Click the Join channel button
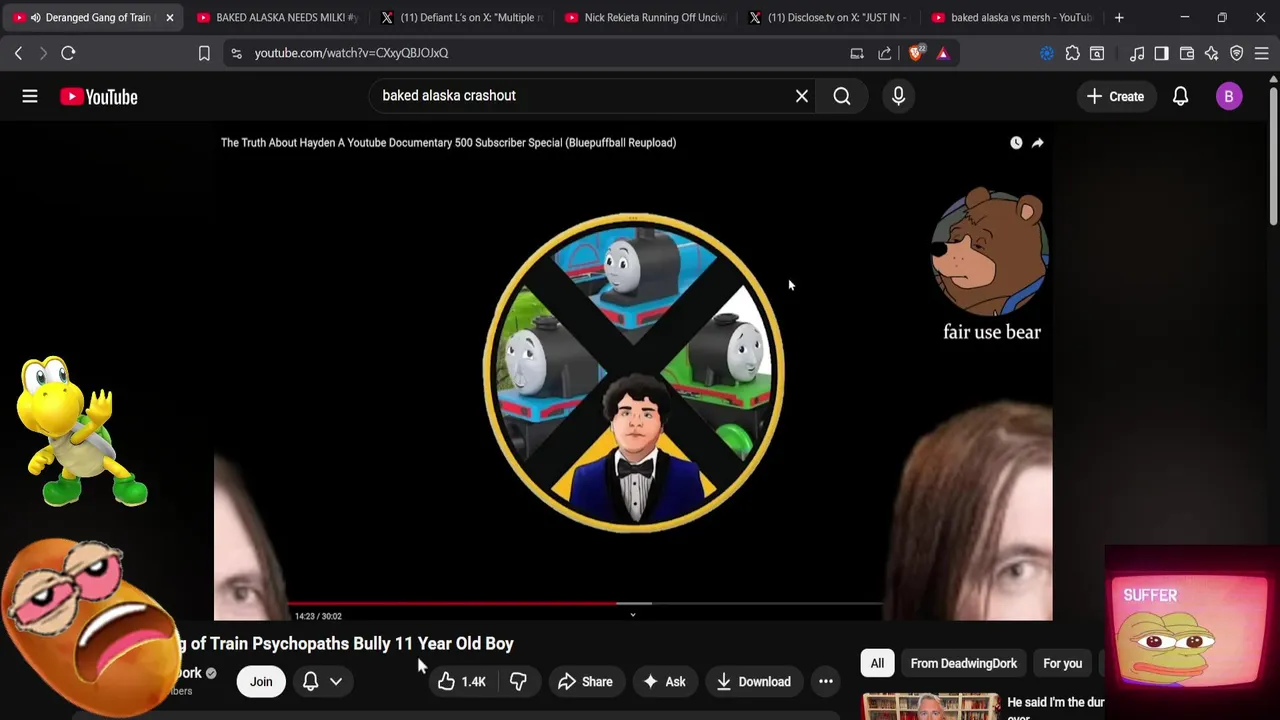This screenshot has height=720, width=1280. (x=261, y=682)
